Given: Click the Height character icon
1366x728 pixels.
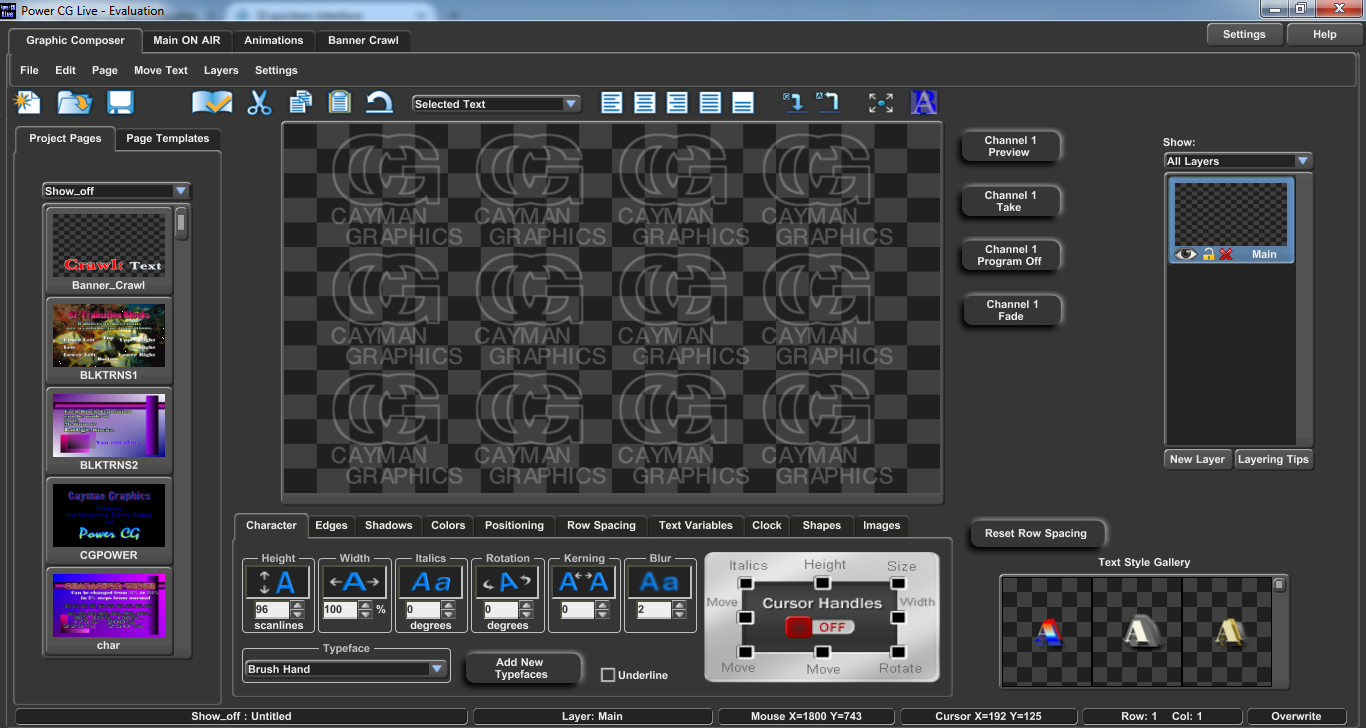Looking at the screenshot, I should coord(278,582).
